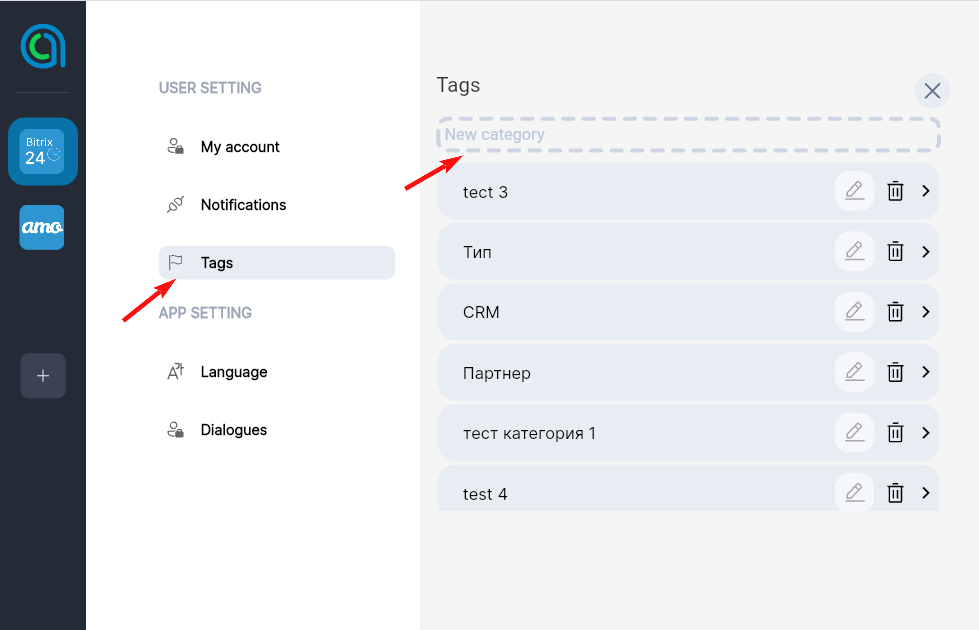Open the Language settings
Viewport: 979px width, 630px height.
[234, 372]
